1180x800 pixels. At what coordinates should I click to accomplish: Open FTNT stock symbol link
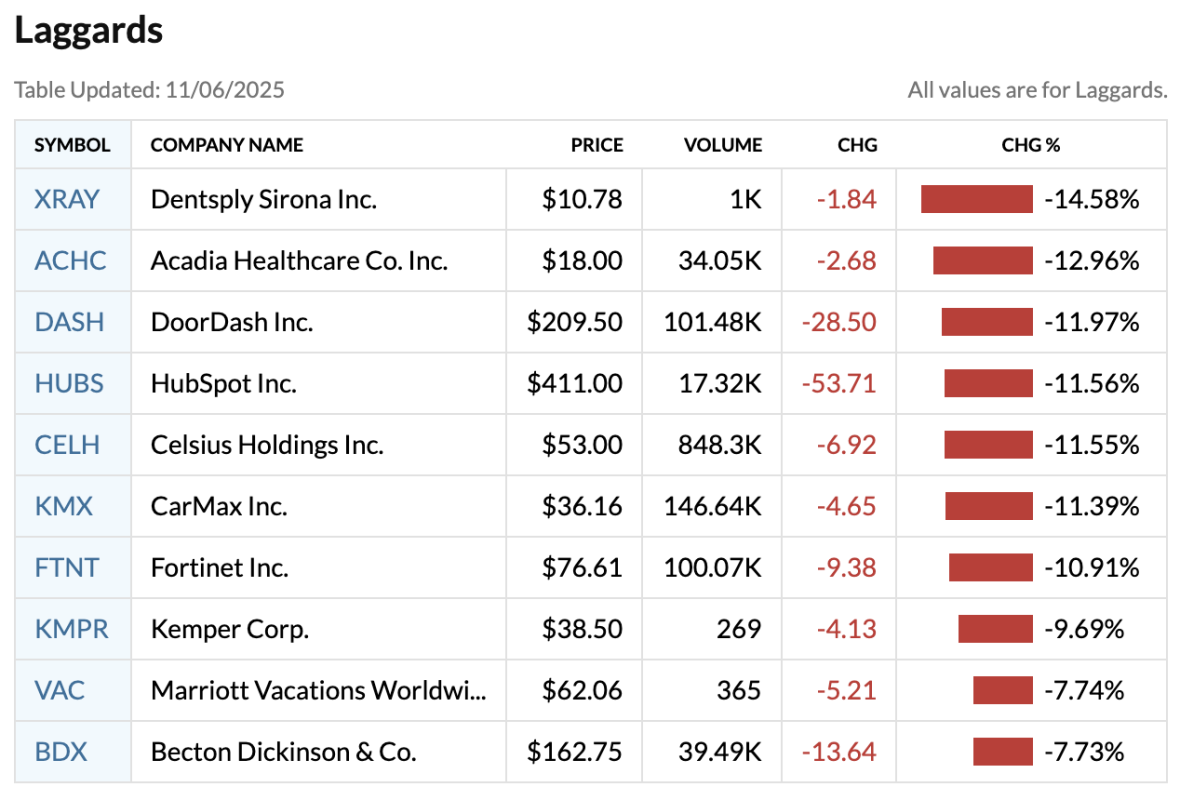(67, 568)
